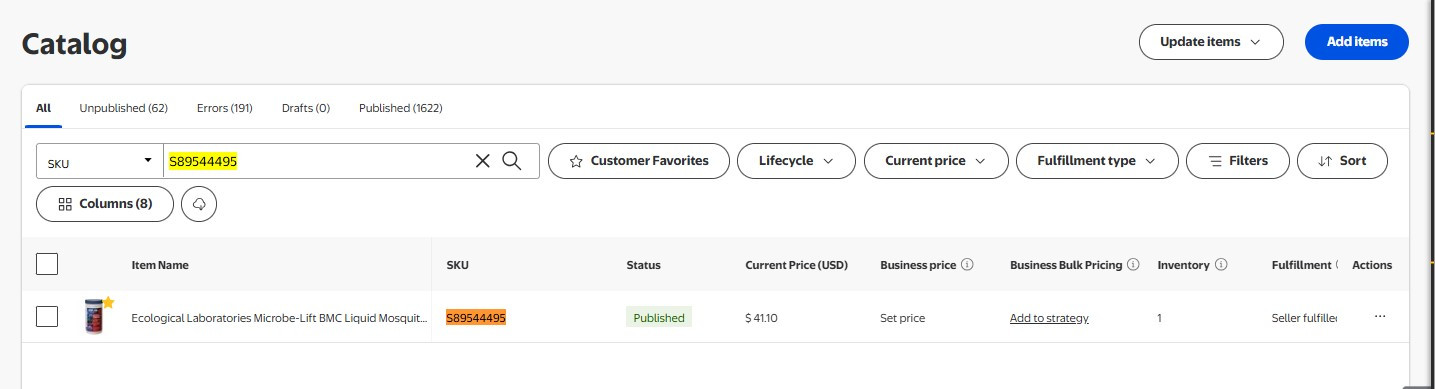
Task: Switch to the Errors (191) tab
Action: point(225,108)
